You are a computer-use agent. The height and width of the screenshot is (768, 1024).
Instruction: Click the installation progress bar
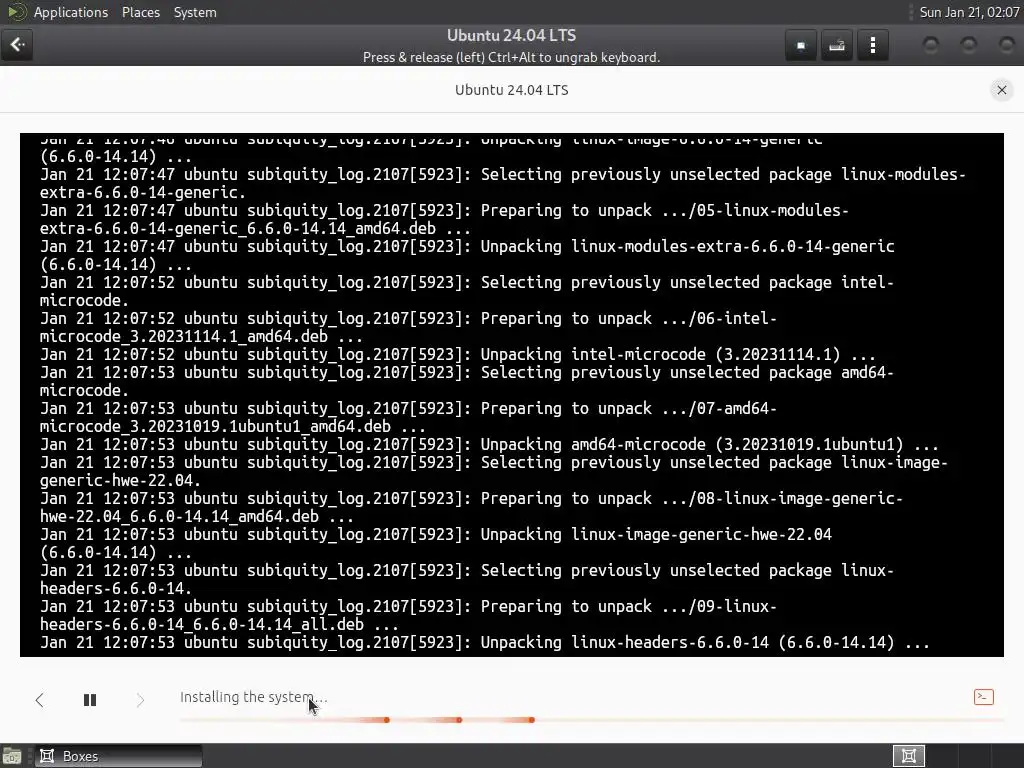click(x=592, y=720)
